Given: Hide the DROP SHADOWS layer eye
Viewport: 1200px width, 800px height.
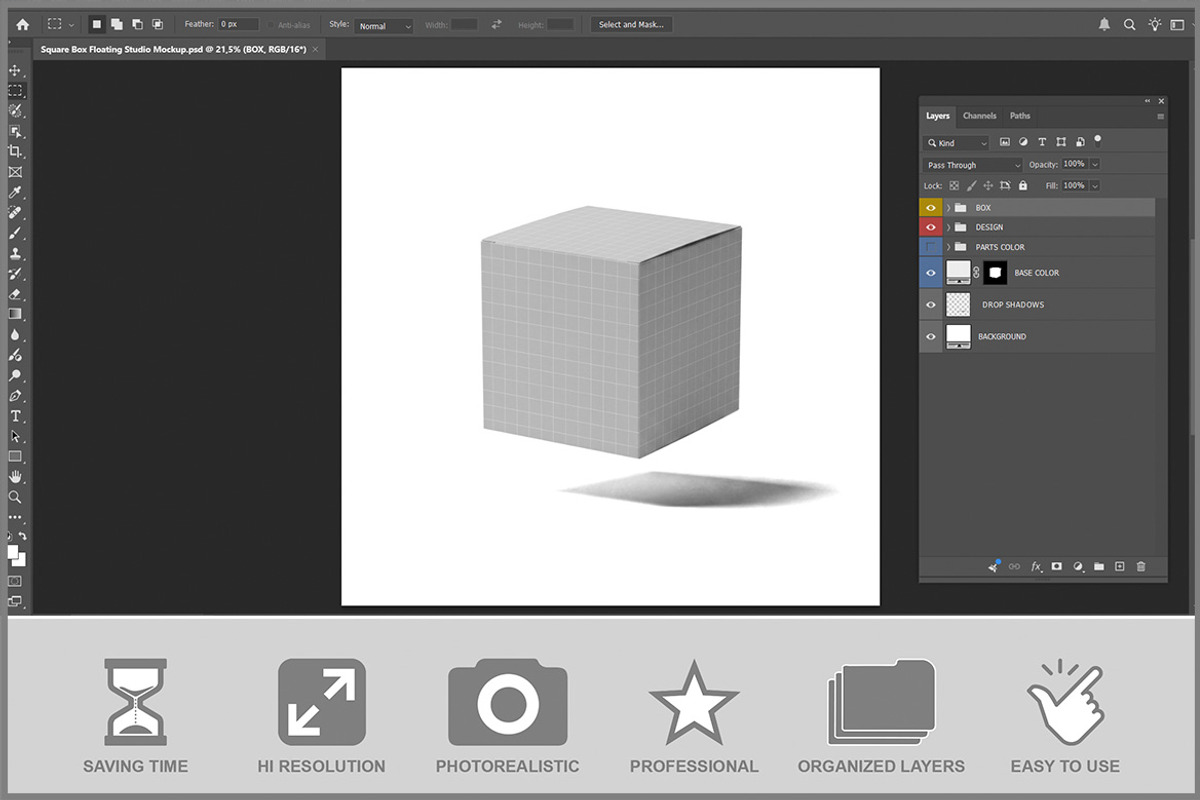Looking at the screenshot, I should (931, 304).
